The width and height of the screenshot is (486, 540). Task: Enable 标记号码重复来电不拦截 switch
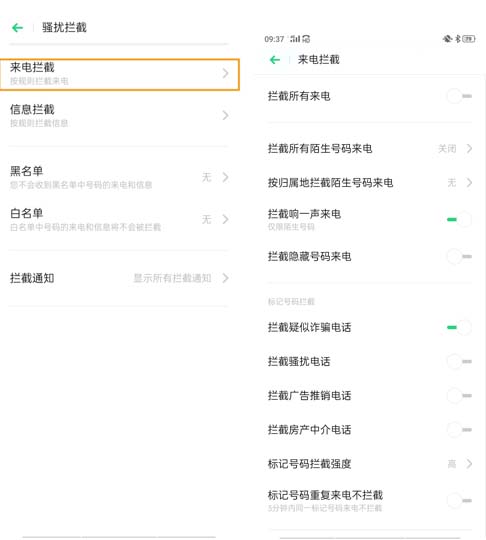[459, 500]
